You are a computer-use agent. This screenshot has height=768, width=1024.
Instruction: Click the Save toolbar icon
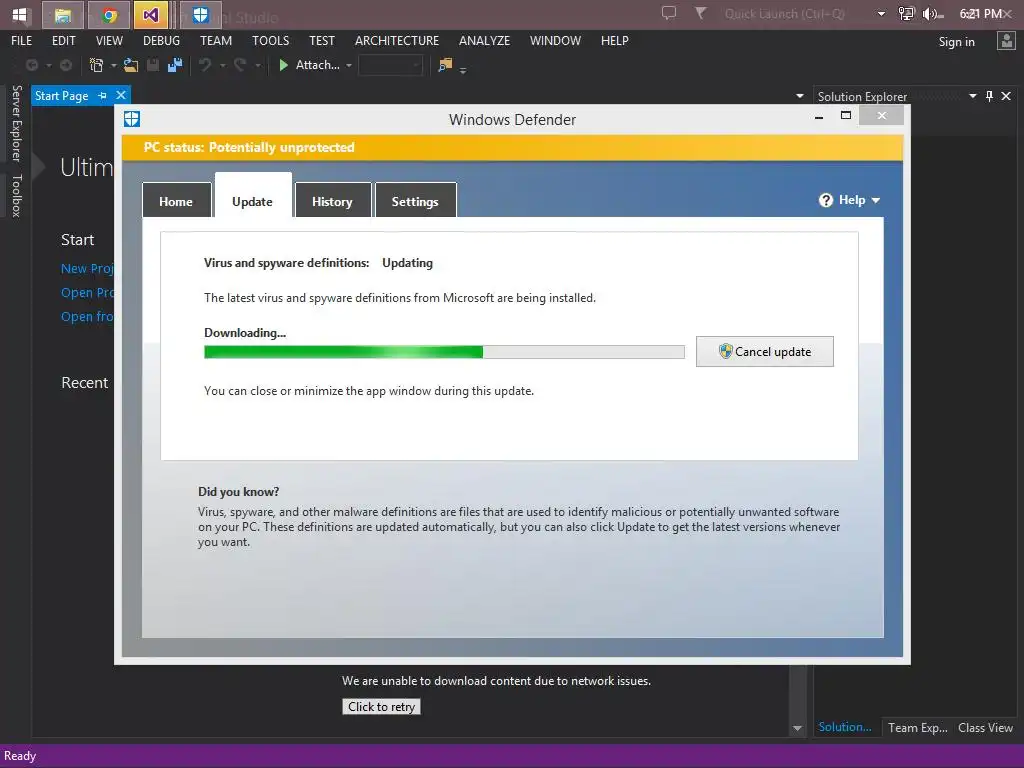[x=153, y=65]
